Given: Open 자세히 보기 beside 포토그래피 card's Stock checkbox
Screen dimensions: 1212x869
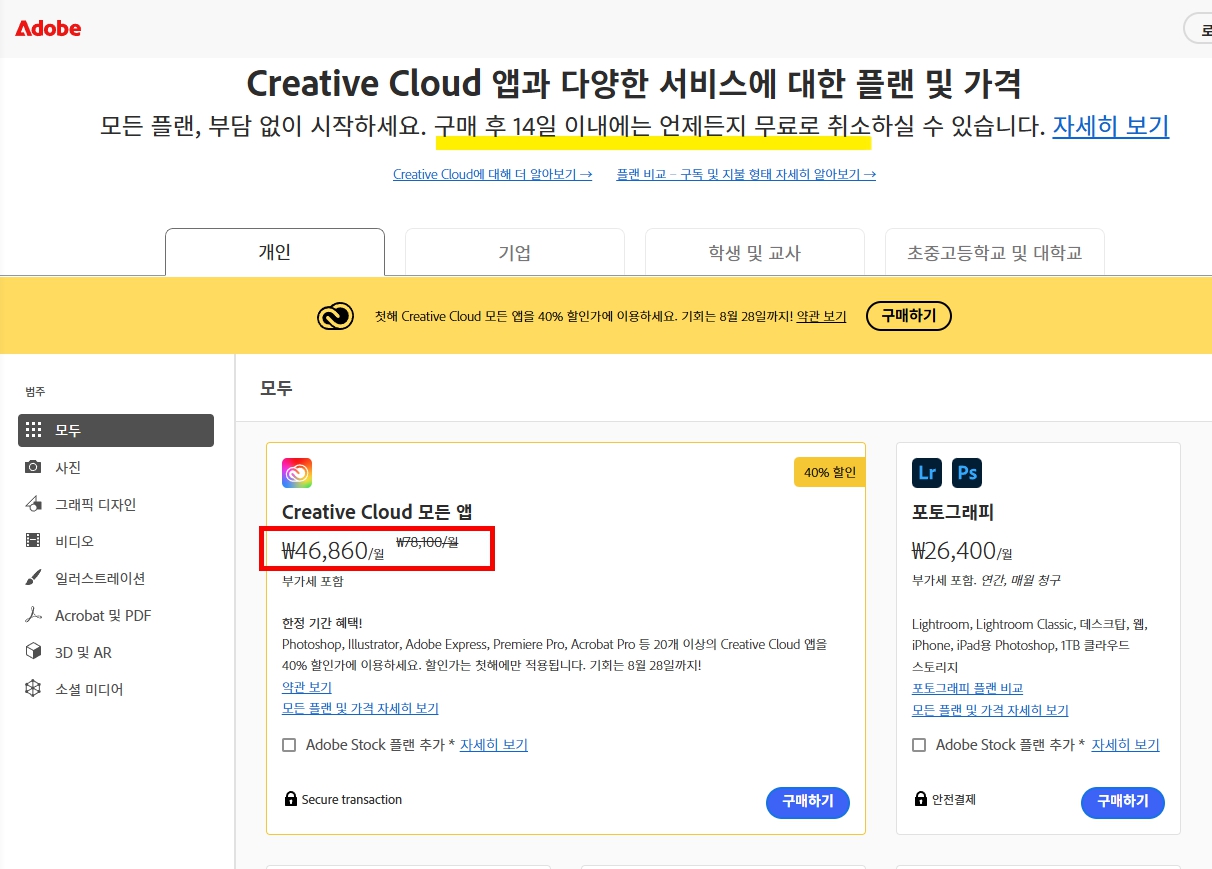Looking at the screenshot, I should pos(1125,745).
